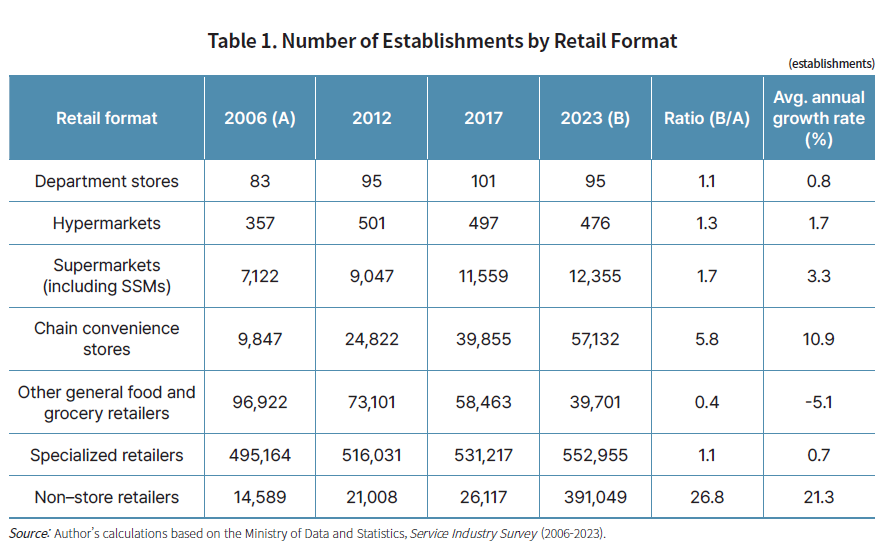Click Hypermarkets 2012 value 501

click(371, 223)
